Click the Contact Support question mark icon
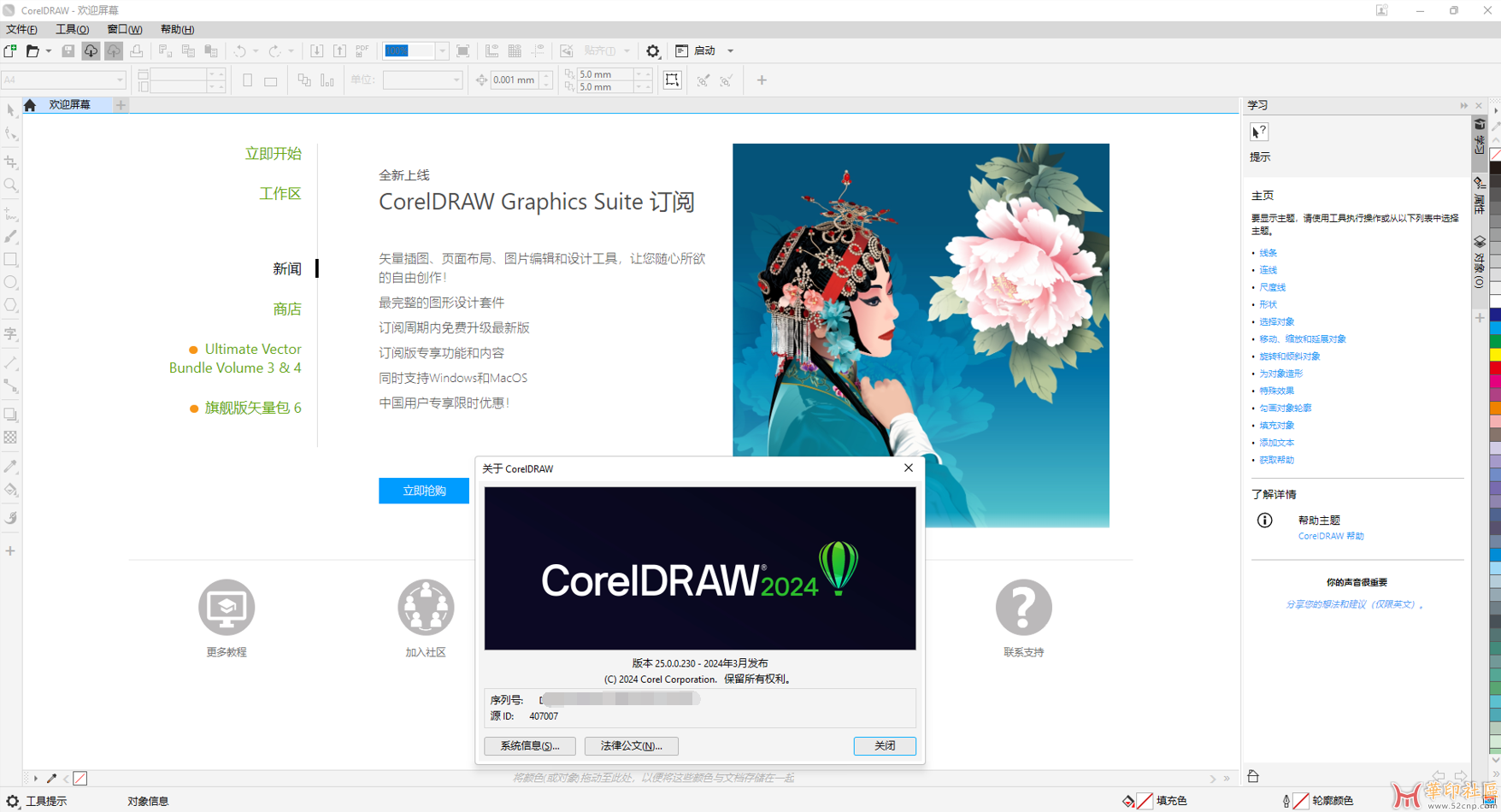The image size is (1501, 812). (1023, 608)
